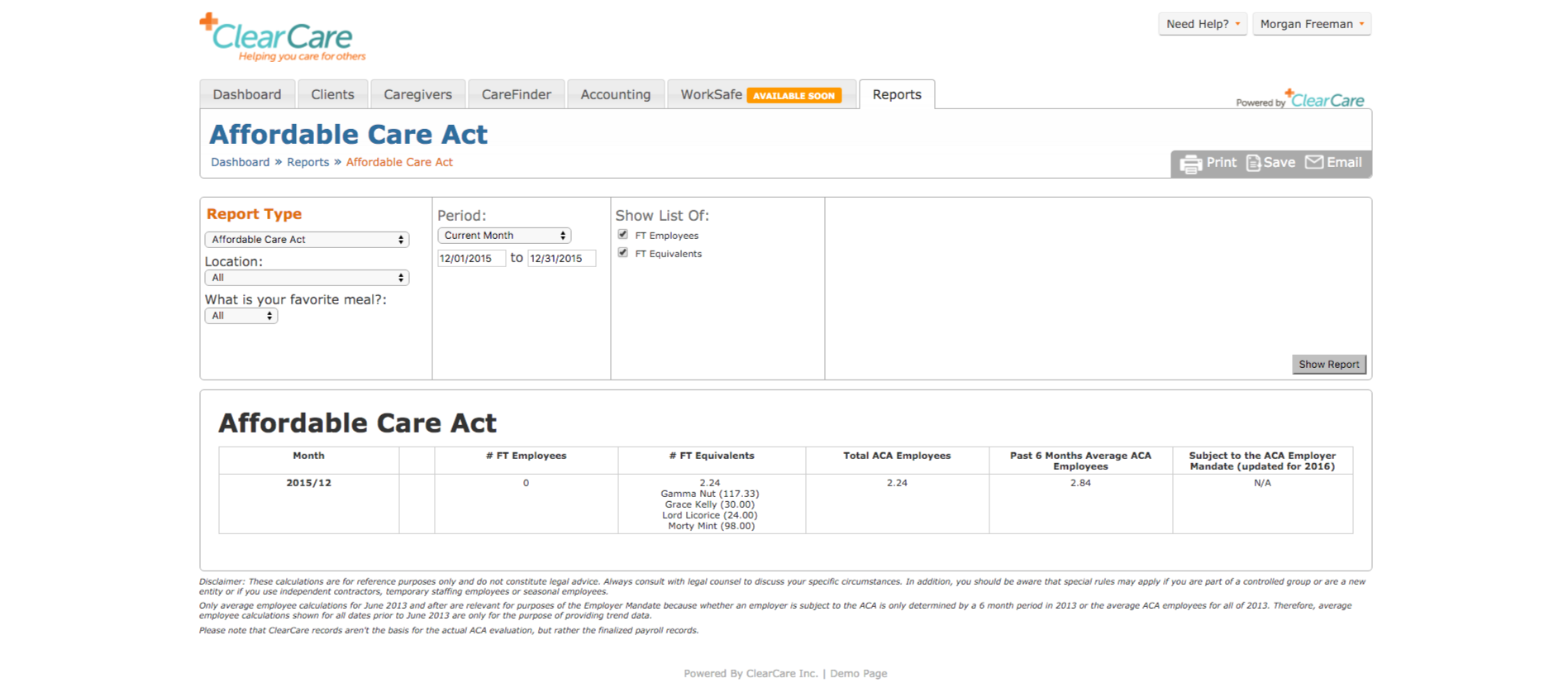Switch to the Clients tab
The width and height of the screenshot is (1568, 688).
point(332,94)
